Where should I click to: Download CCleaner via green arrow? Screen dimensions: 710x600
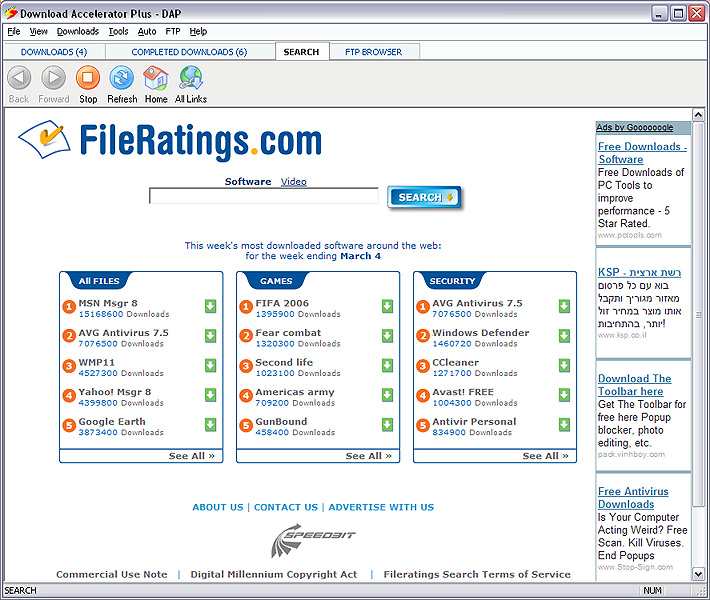[564, 365]
